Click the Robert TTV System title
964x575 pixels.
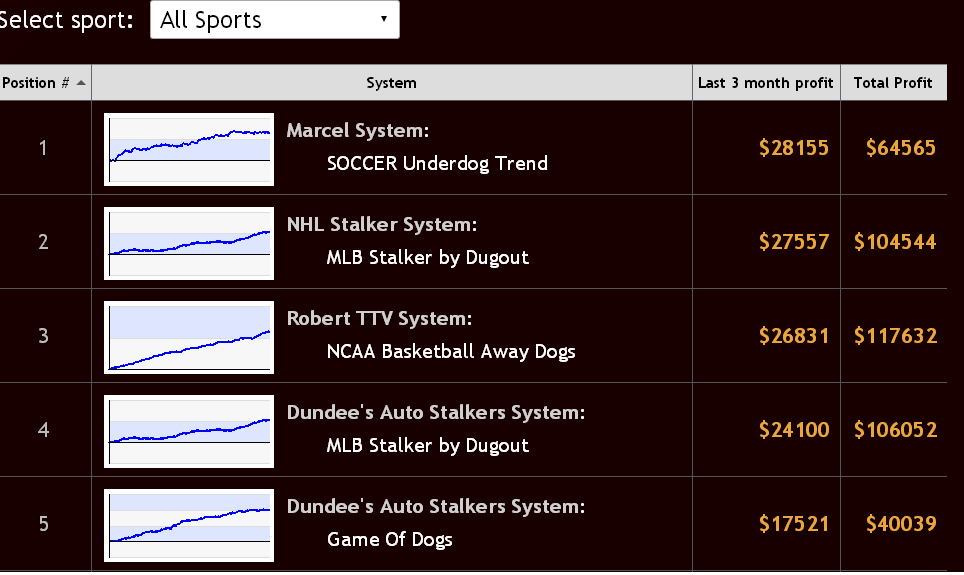[x=379, y=319]
